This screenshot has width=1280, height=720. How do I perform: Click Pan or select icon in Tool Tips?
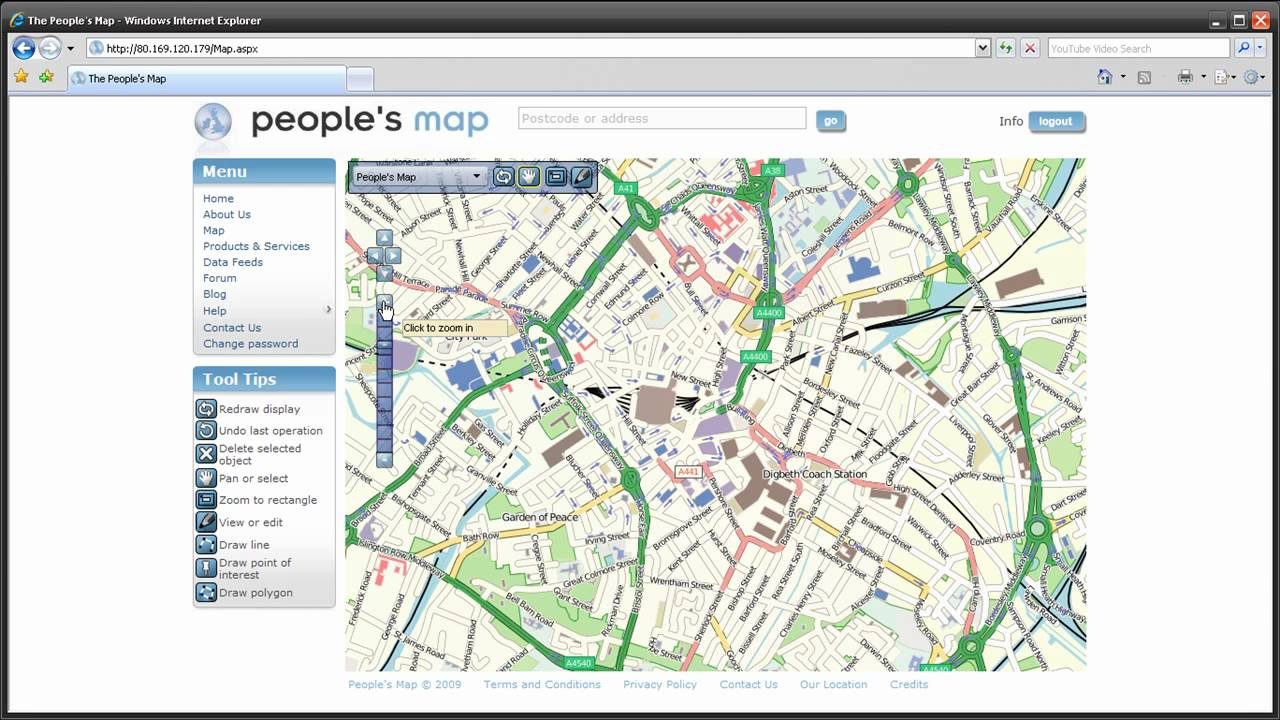pyautogui.click(x=206, y=478)
